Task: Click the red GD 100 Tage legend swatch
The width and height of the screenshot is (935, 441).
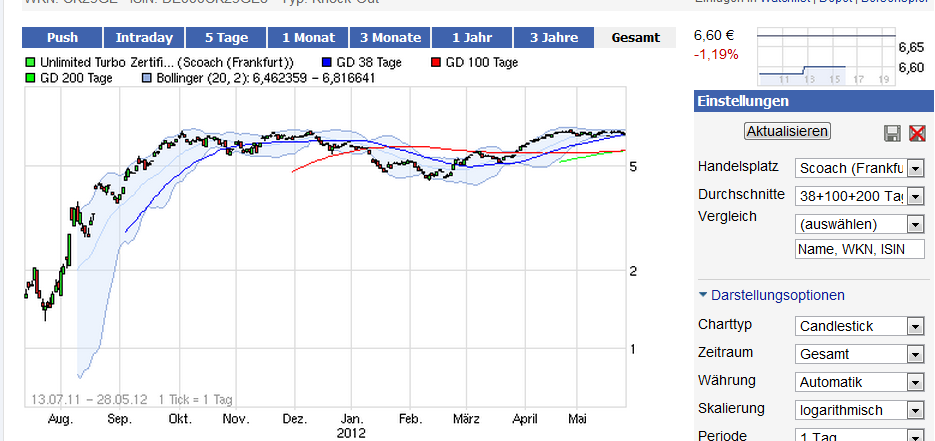Action: (436, 62)
